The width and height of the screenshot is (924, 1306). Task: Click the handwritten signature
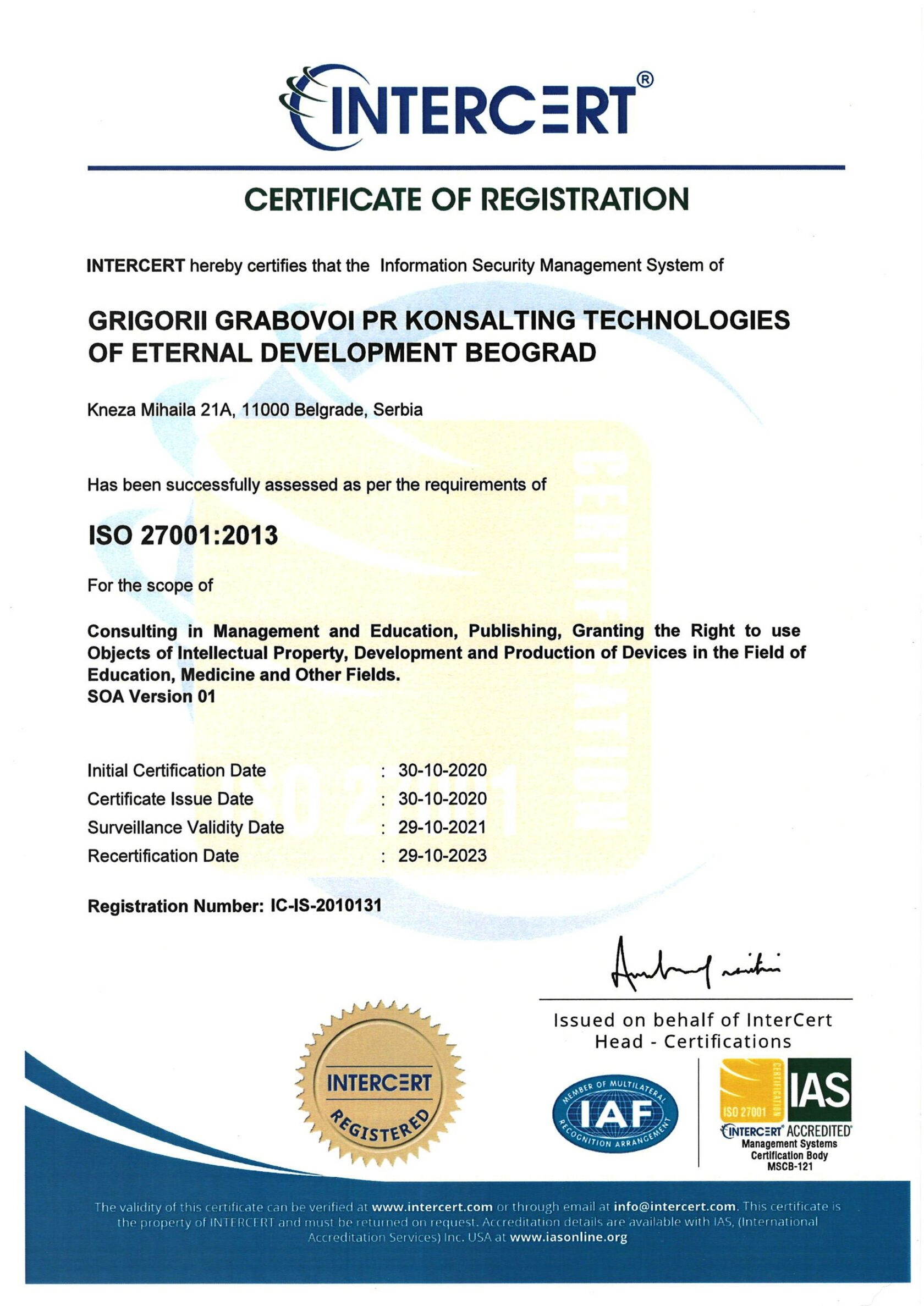point(695,965)
